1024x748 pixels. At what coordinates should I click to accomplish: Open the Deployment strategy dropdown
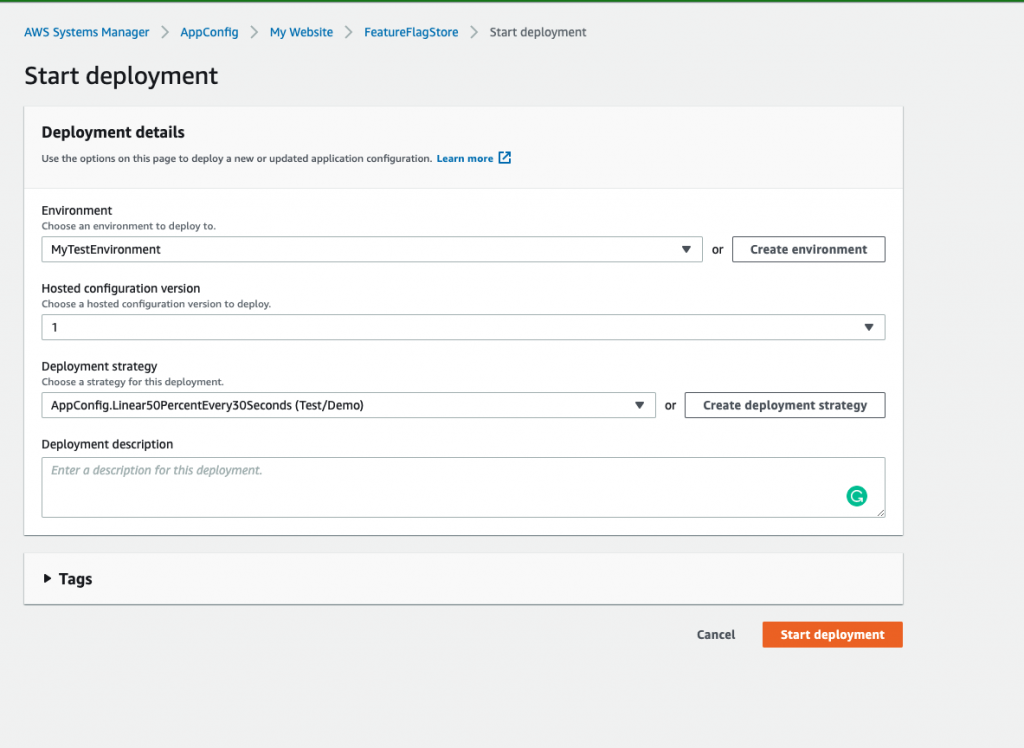pos(348,405)
